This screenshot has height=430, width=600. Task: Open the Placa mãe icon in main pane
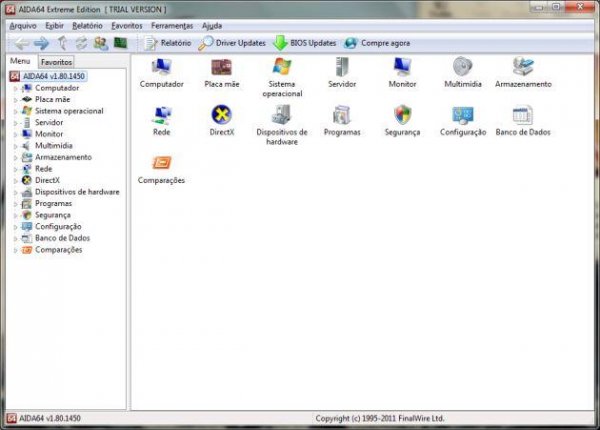[222, 68]
